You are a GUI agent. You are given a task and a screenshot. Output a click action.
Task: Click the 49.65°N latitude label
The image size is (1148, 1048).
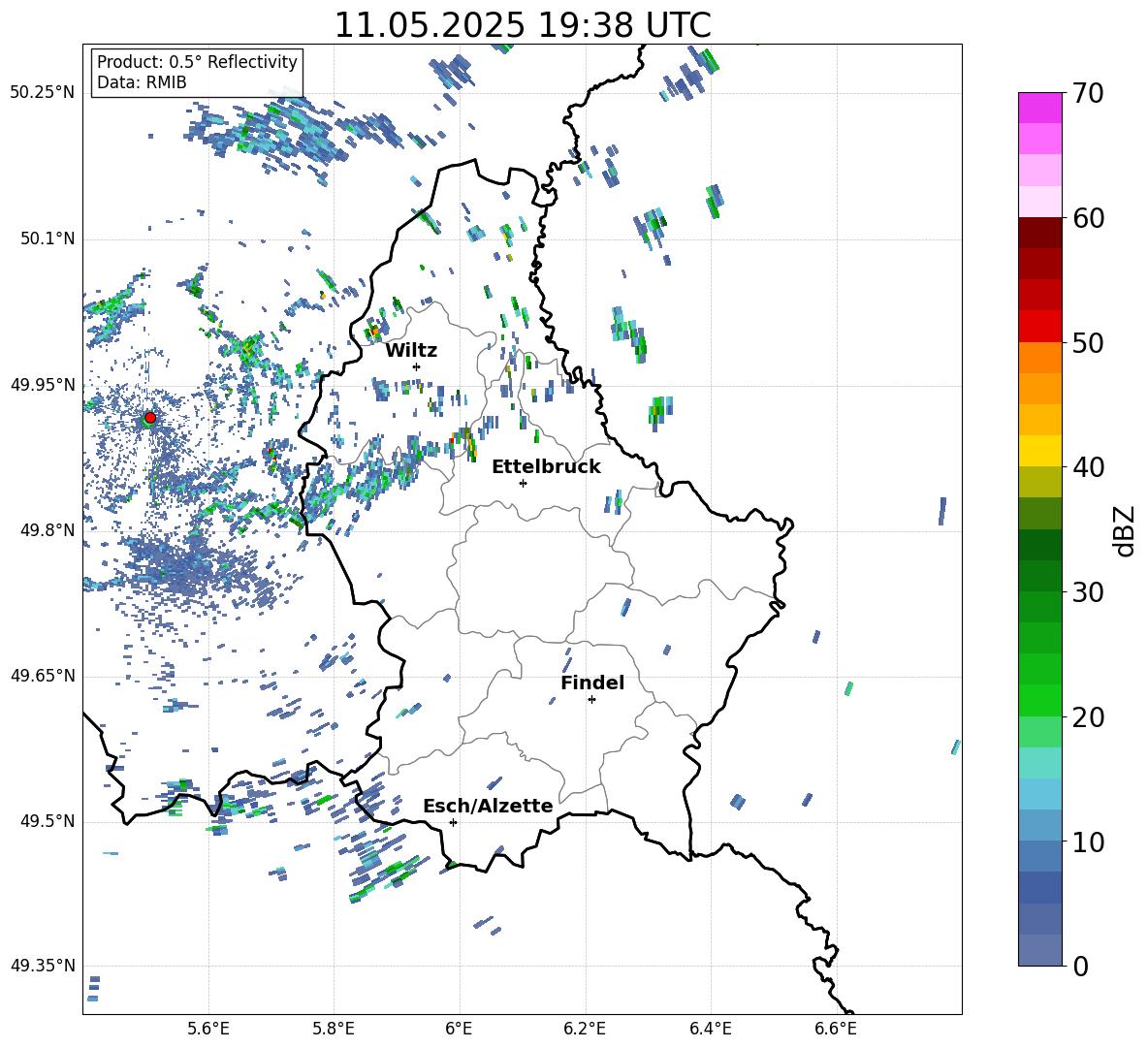tap(43, 675)
